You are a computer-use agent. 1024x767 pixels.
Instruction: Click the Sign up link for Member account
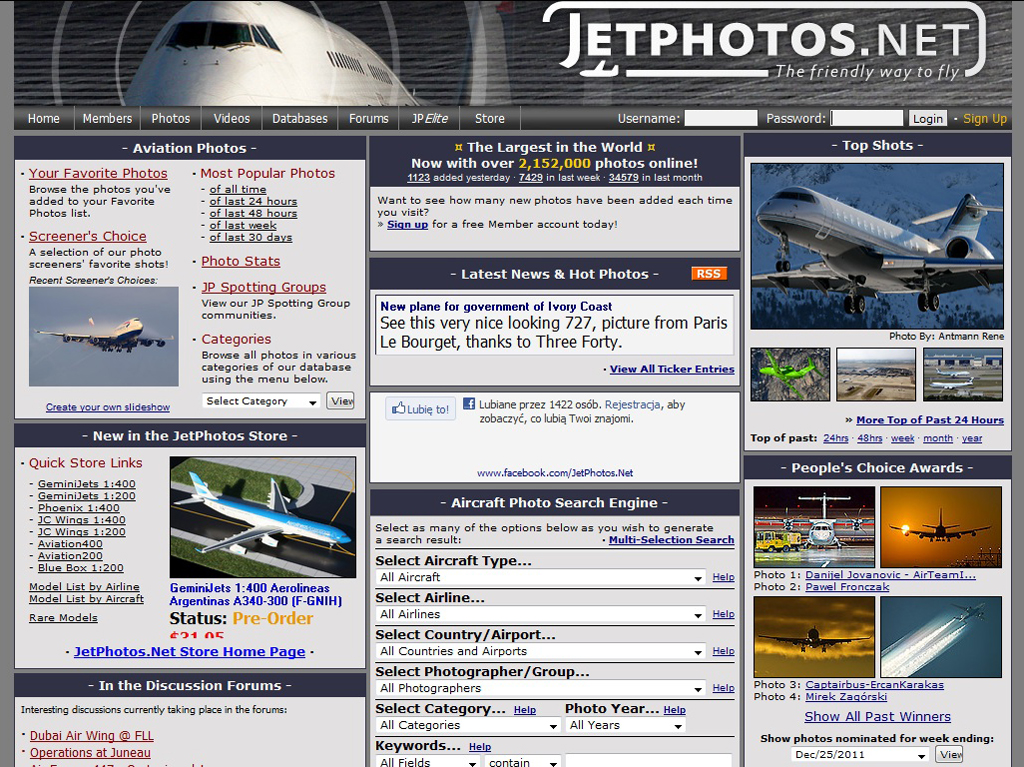pyautogui.click(x=408, y=224)
